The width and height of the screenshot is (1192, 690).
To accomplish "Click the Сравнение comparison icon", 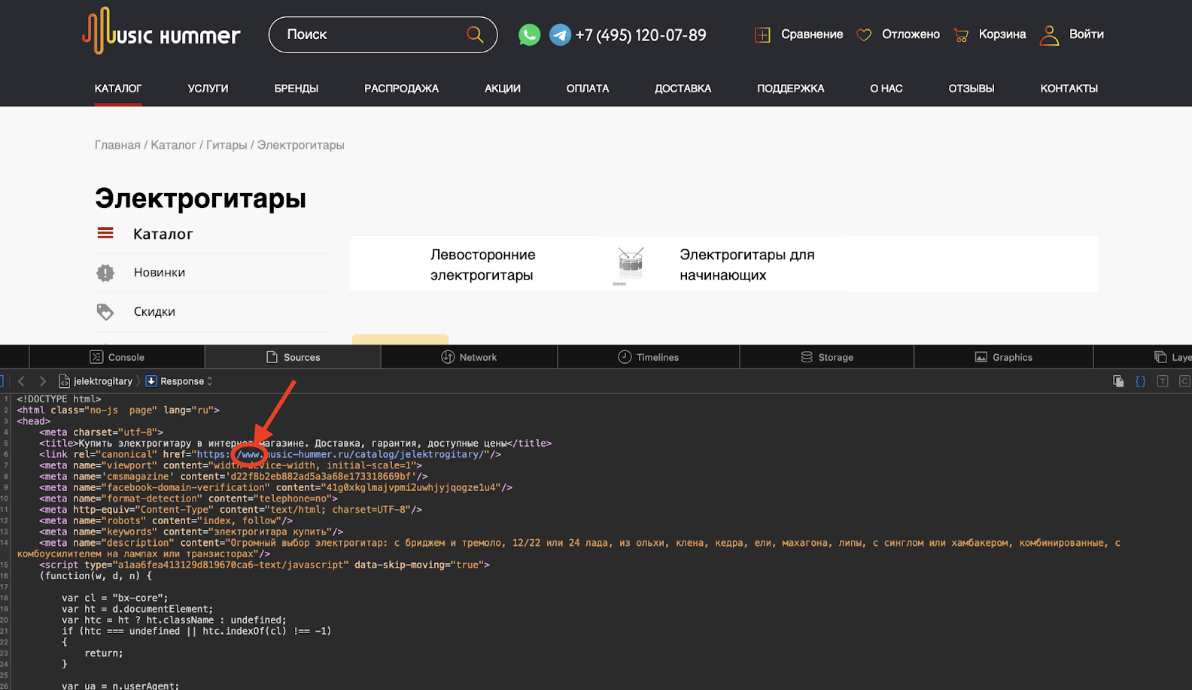I will (762, 34).
